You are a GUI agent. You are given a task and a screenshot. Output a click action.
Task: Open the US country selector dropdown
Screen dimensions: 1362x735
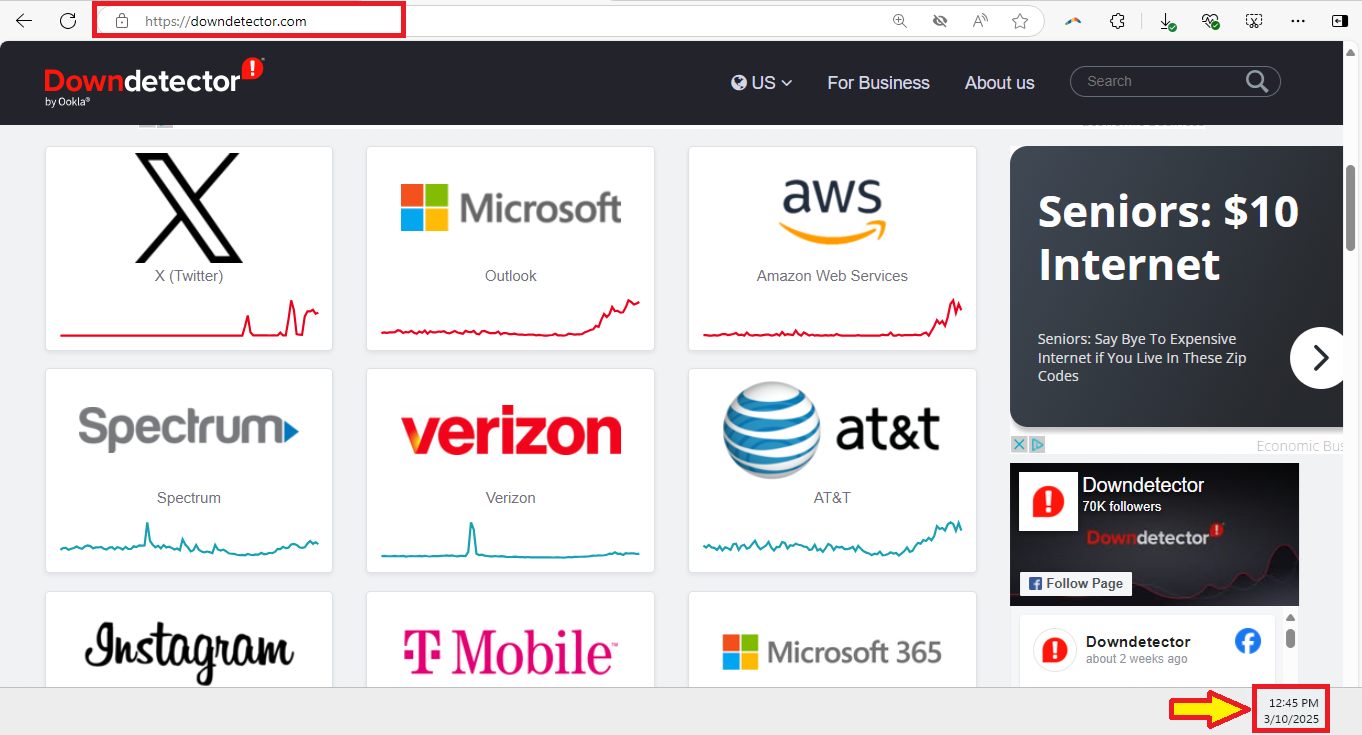762,83
